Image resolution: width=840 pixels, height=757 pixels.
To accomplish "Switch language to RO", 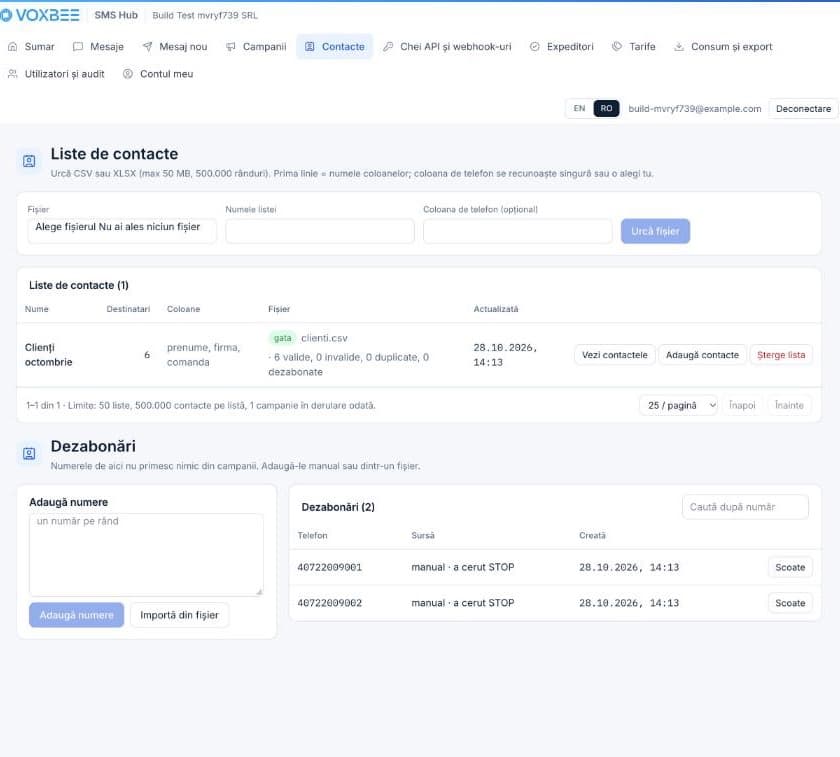I will (606, 108).
